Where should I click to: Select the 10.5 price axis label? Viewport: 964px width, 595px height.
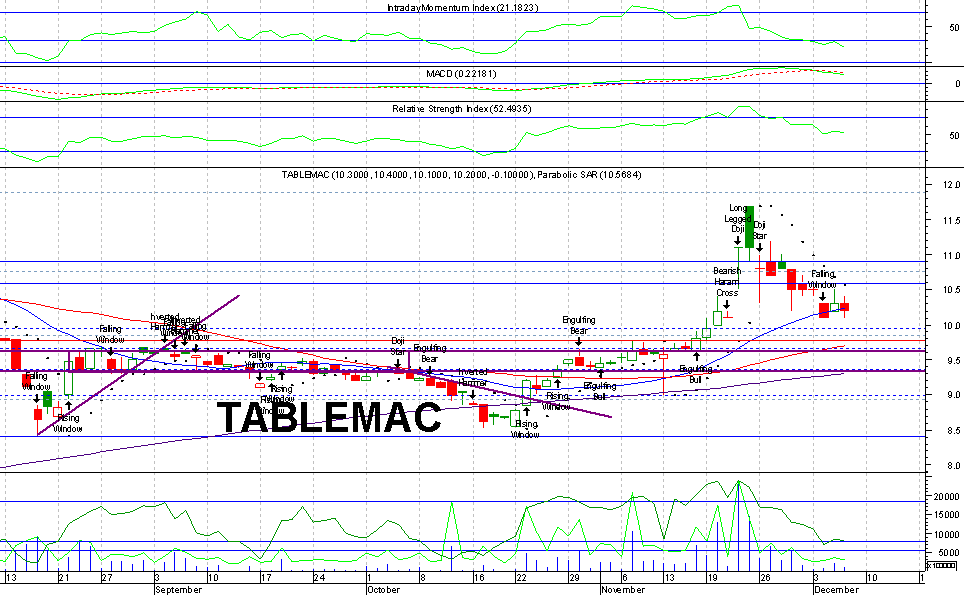tap(952, 290)
